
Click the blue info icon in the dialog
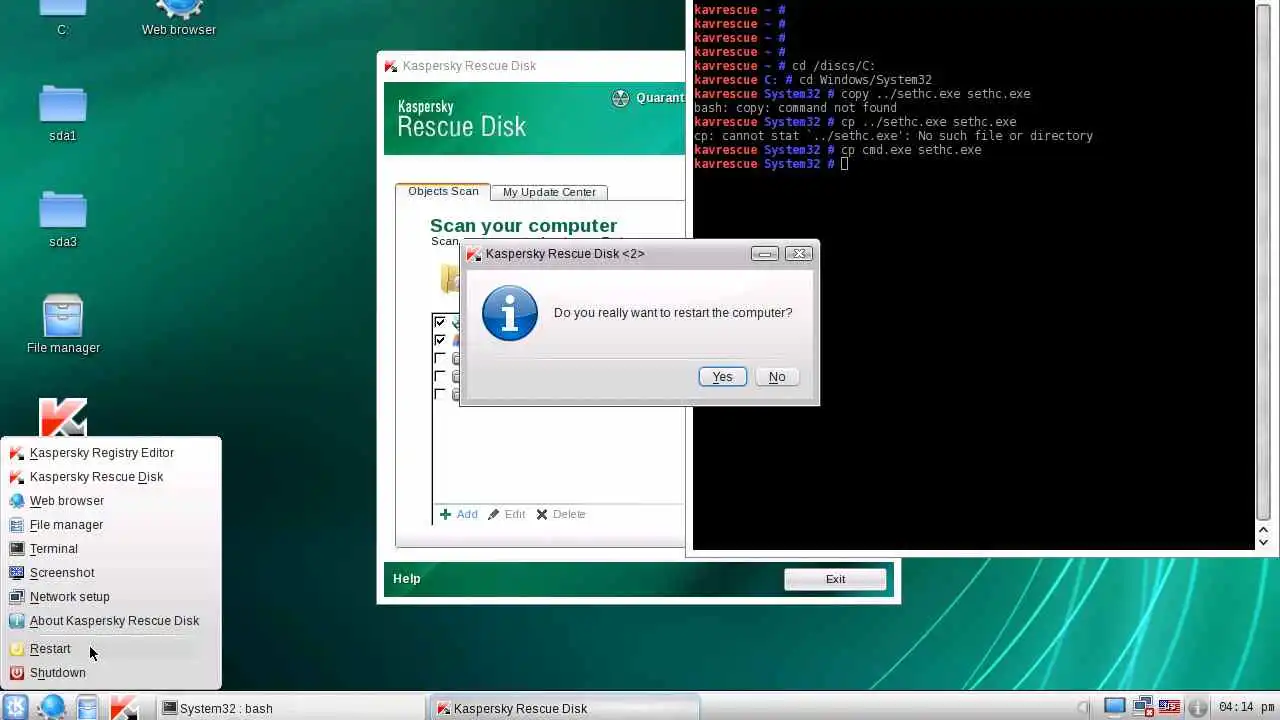pyautogui.click(x=510, y=313)
